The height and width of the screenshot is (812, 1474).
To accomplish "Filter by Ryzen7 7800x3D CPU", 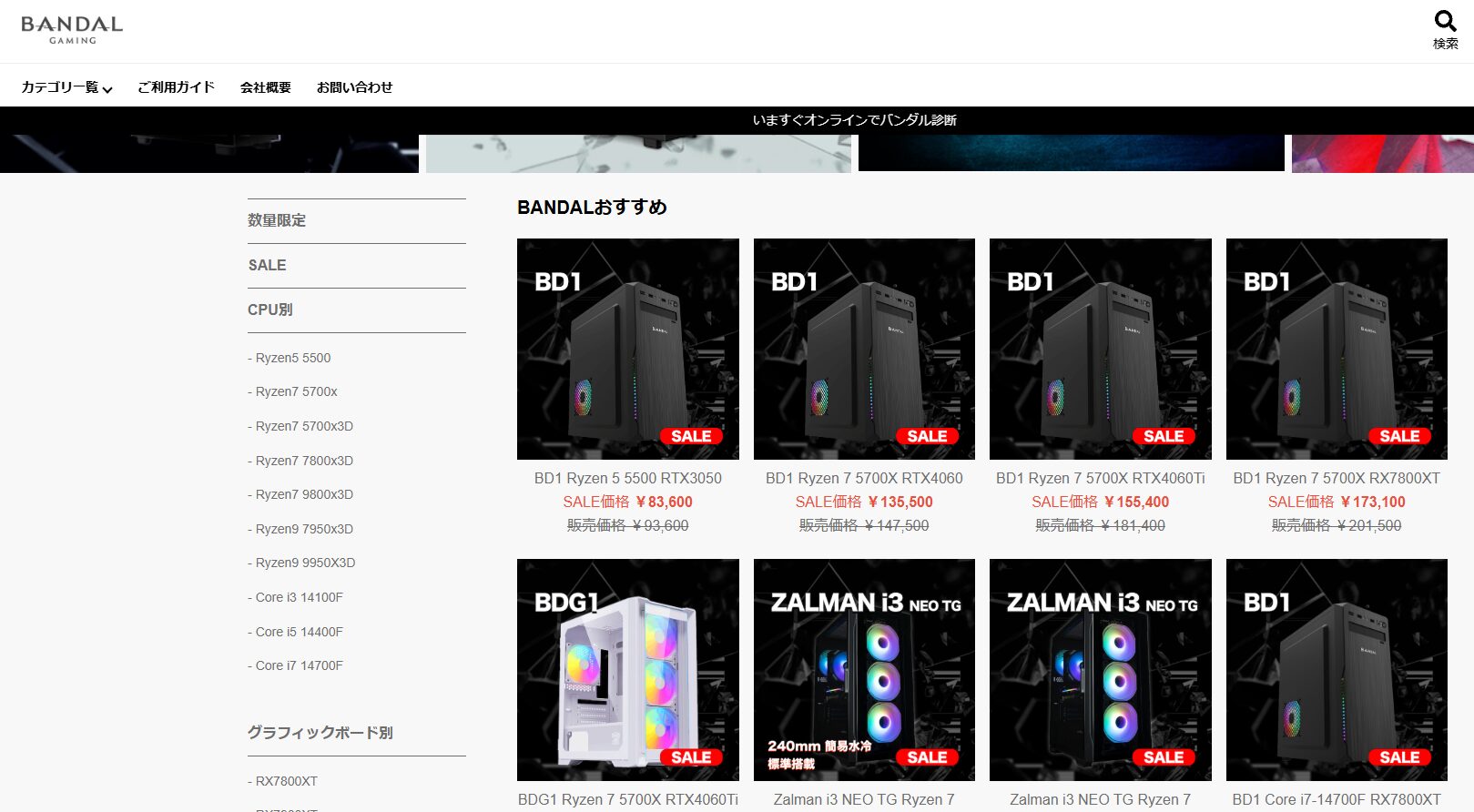I will click(300, 461).
